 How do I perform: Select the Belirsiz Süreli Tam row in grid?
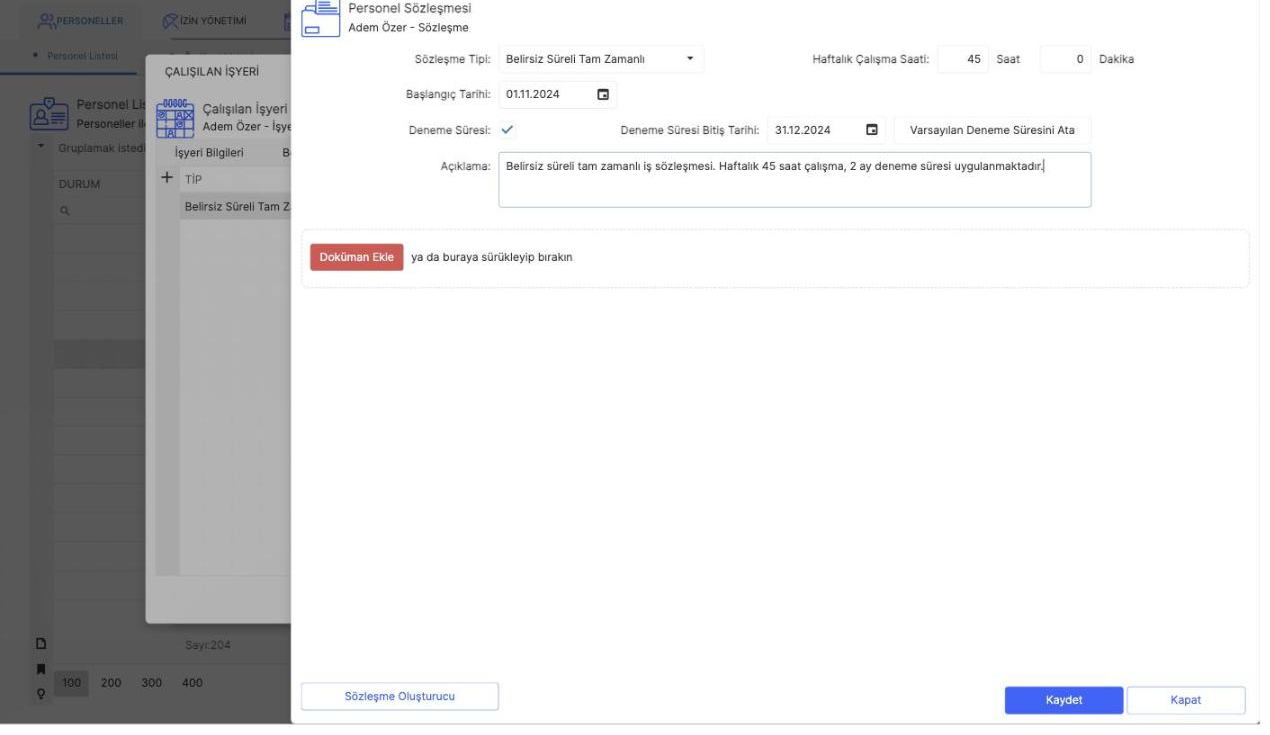[x=236, y=206]
